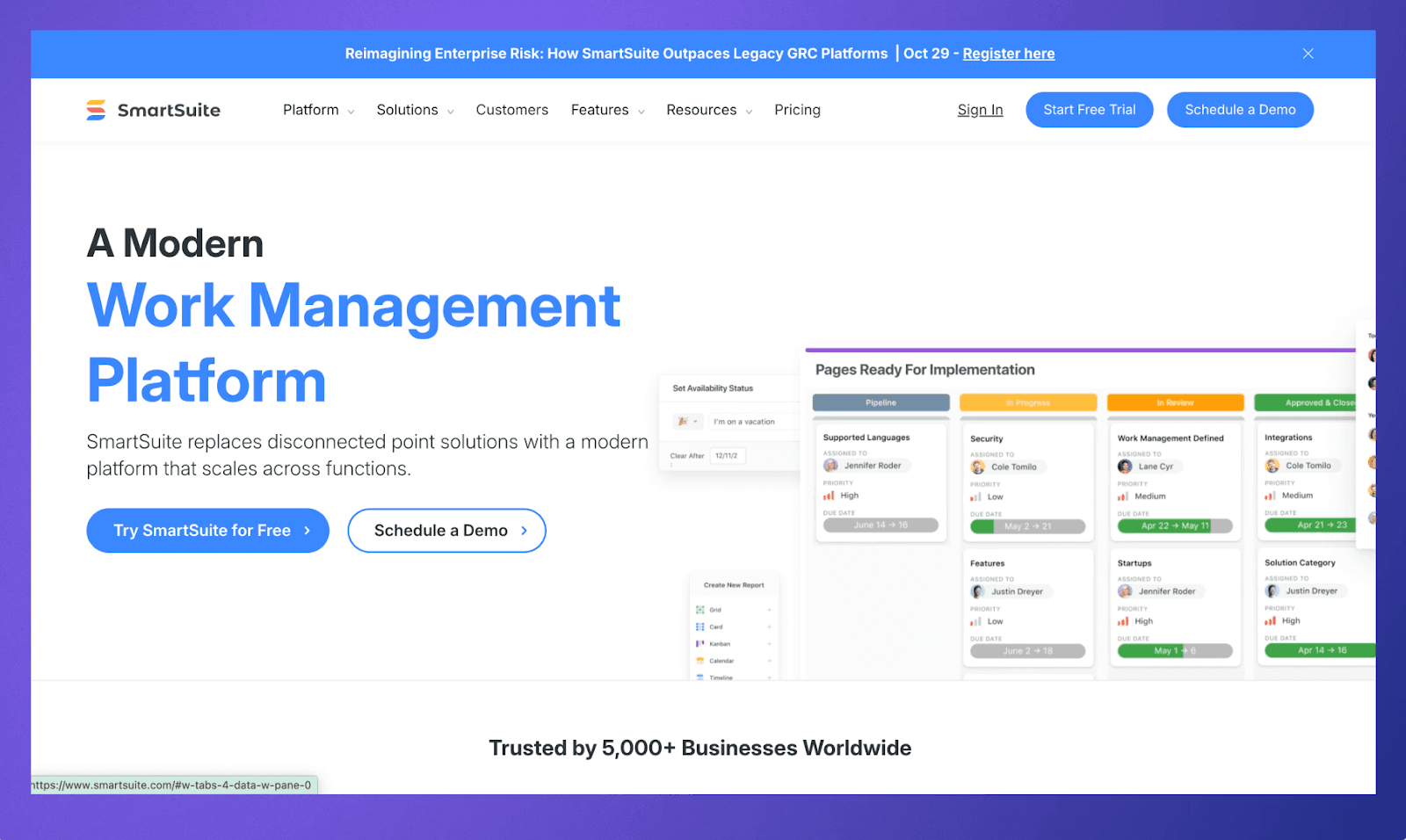The height and width of the screenshot is (840, 1406).
Task: Click Schedule a Demo in header
Action: tap(1240, 110)
